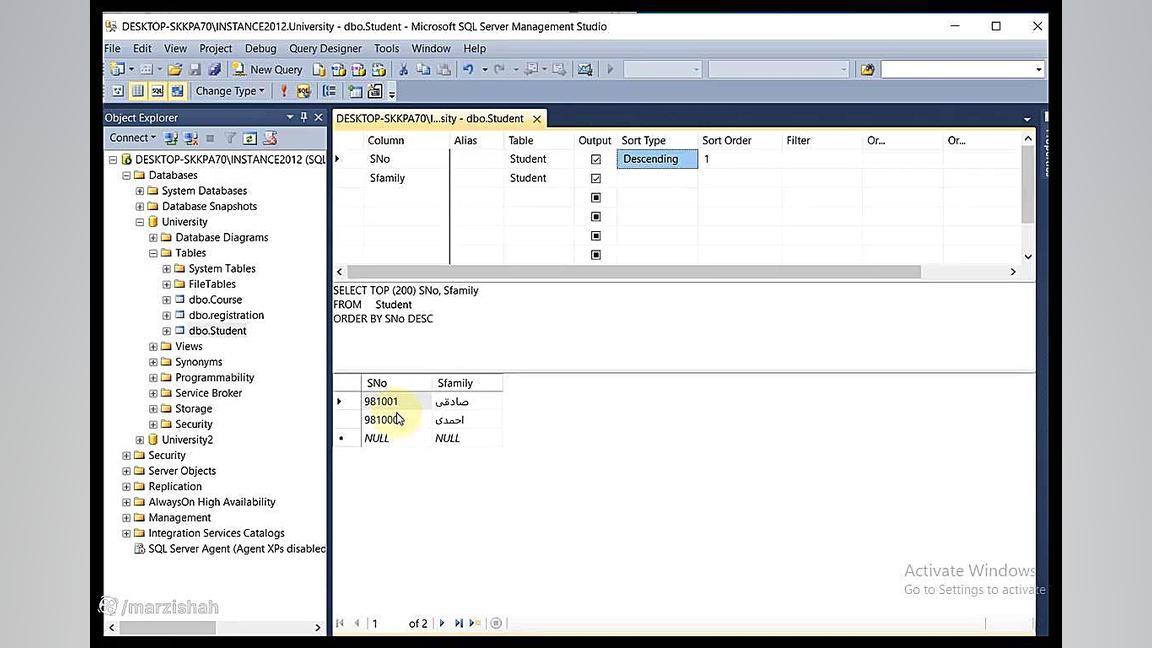1152x648 pixels.
Task: Go to next record in results
Action: (x=442, y=623)
